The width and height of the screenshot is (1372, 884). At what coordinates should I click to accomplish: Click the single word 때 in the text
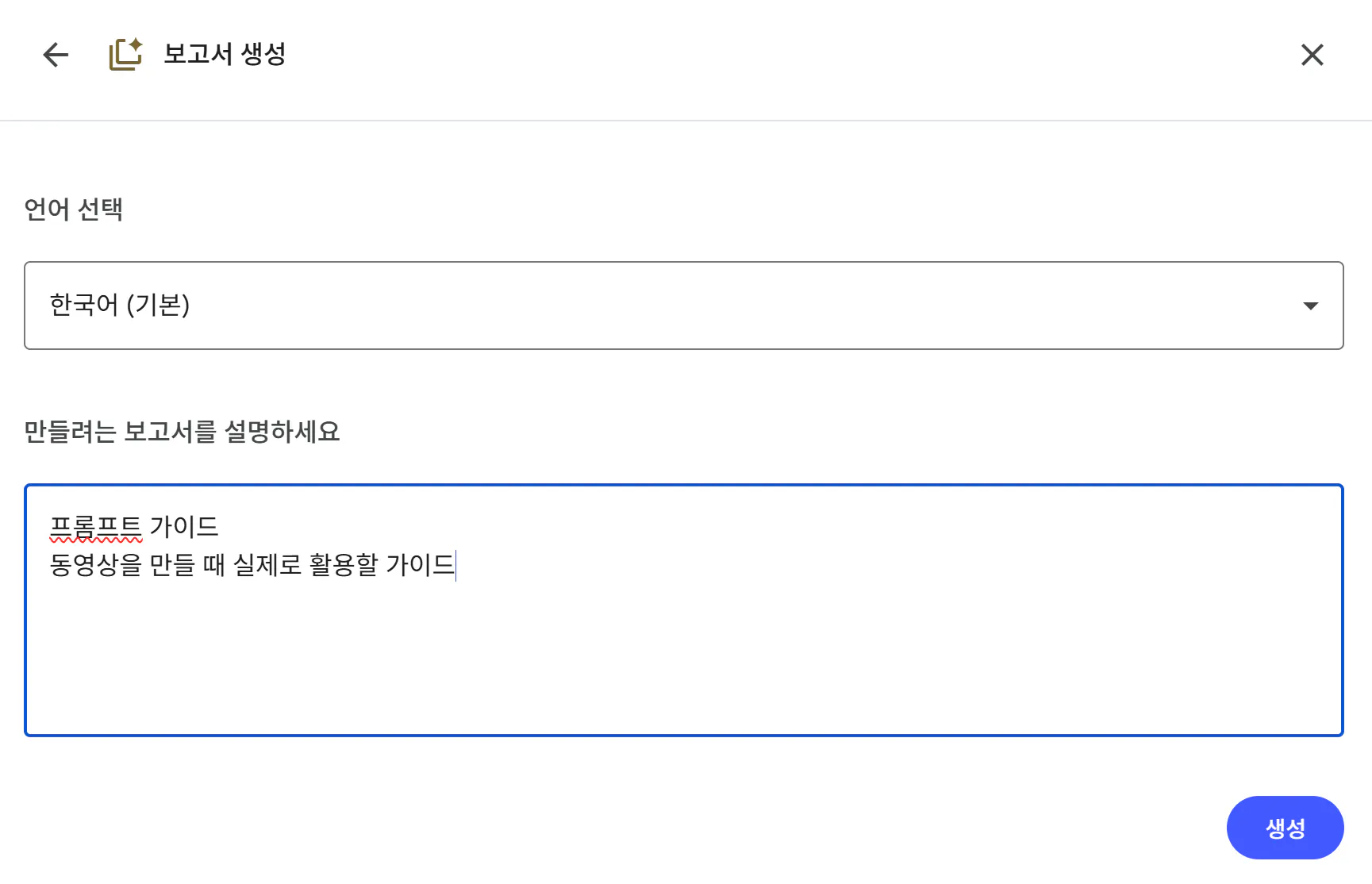point(214,565)
